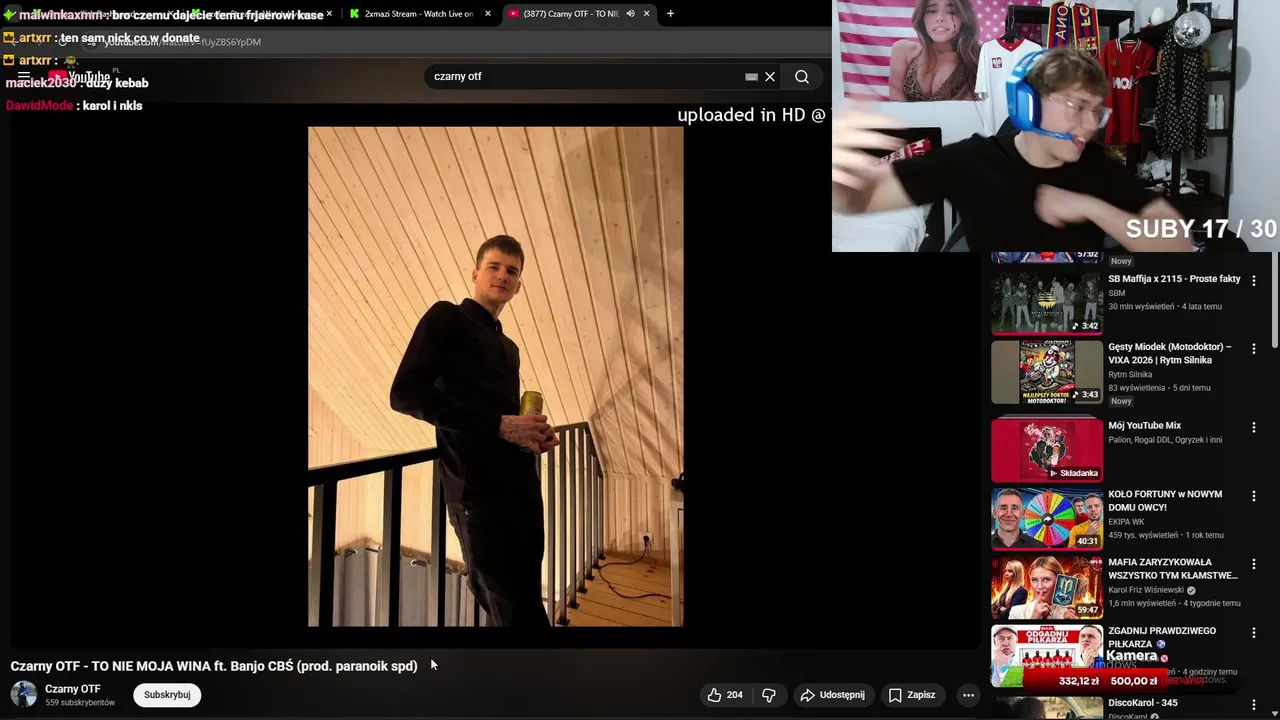Open 'Gęsty Miodek (Motodoktor) – VIXA 2026' title
Viewport: 1280px width, 720px height.
(1170, 354)
